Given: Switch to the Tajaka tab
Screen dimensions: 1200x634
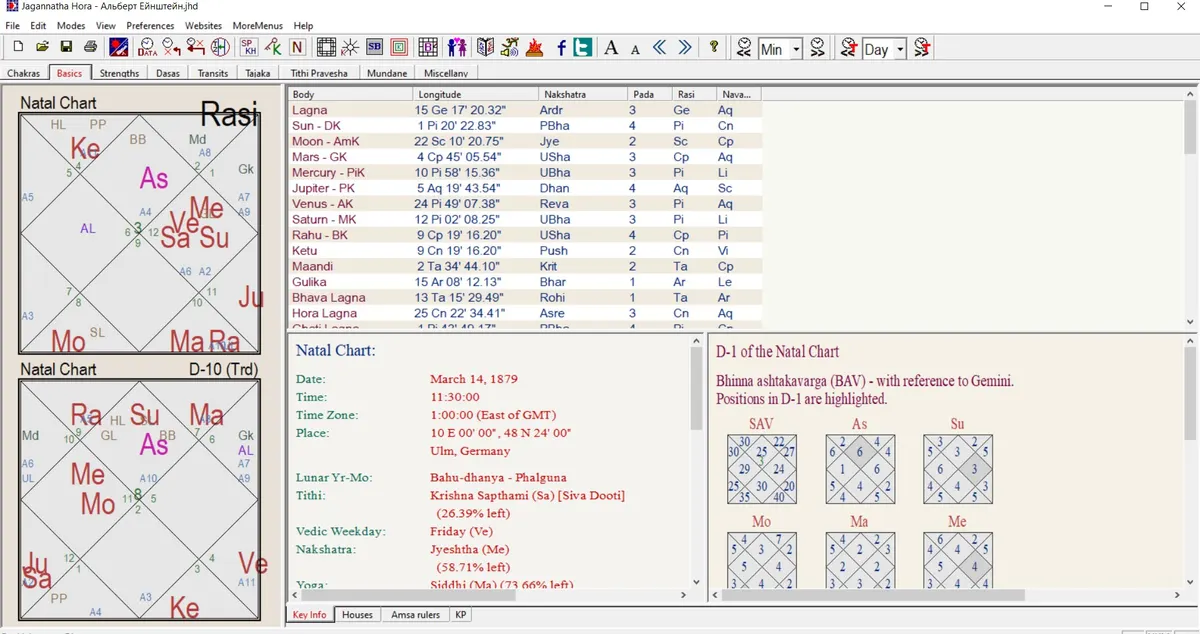Looking at the screenshot, I should [258, 73].
